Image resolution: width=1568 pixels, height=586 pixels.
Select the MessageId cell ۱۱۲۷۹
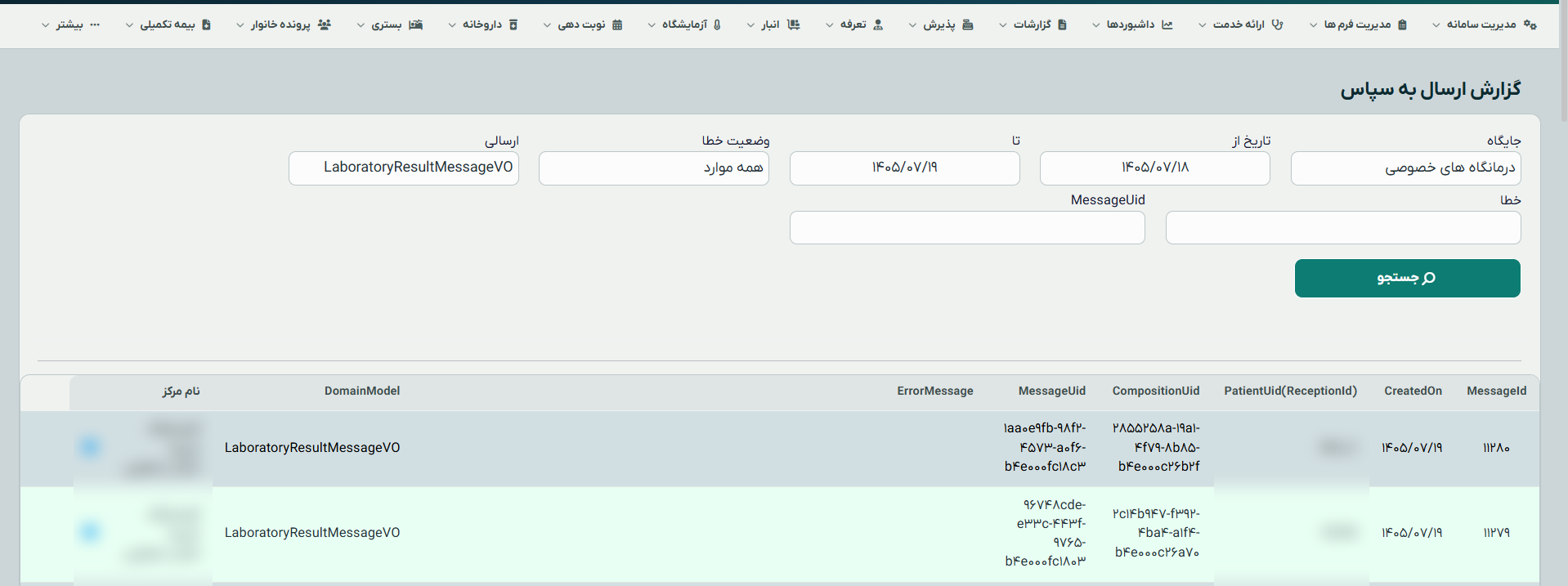click(x=1496, y=533)
